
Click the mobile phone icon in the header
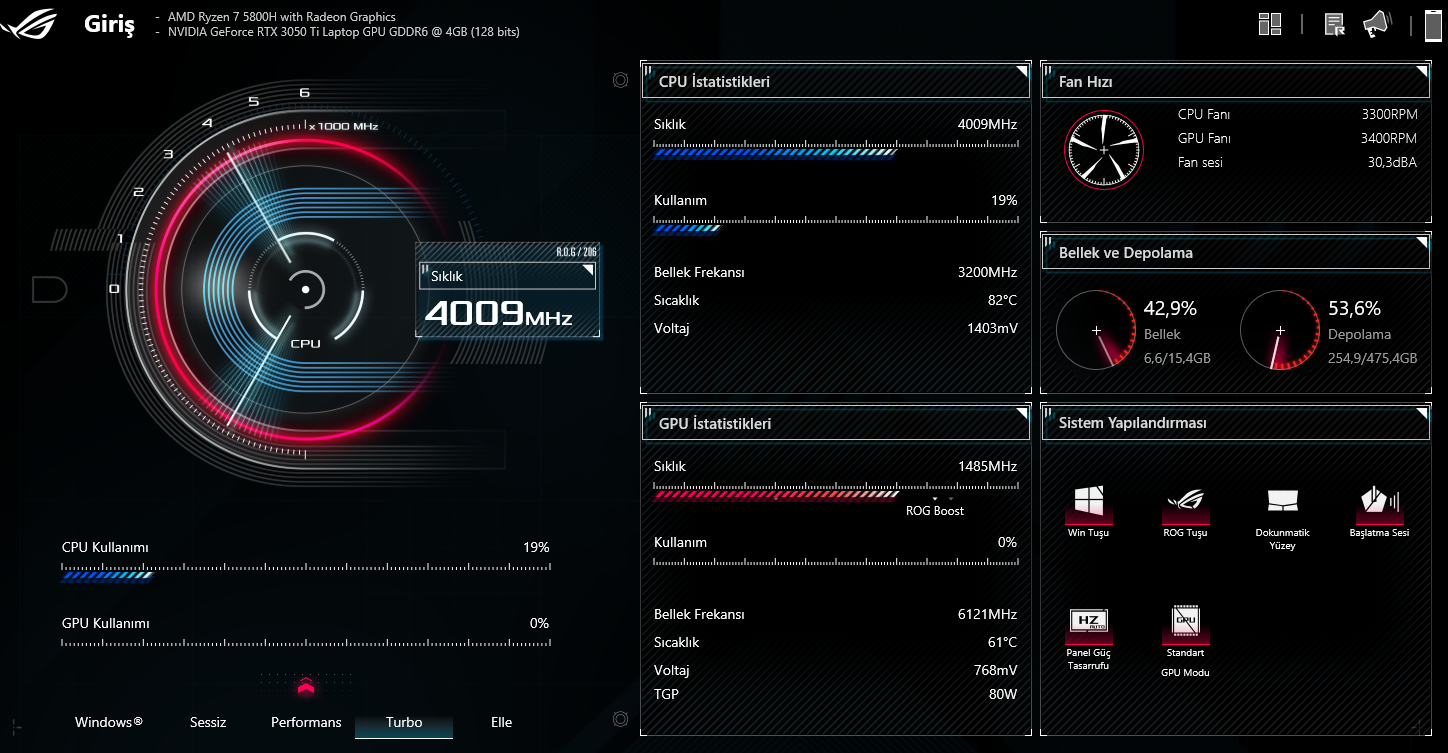coord(1433,25)
